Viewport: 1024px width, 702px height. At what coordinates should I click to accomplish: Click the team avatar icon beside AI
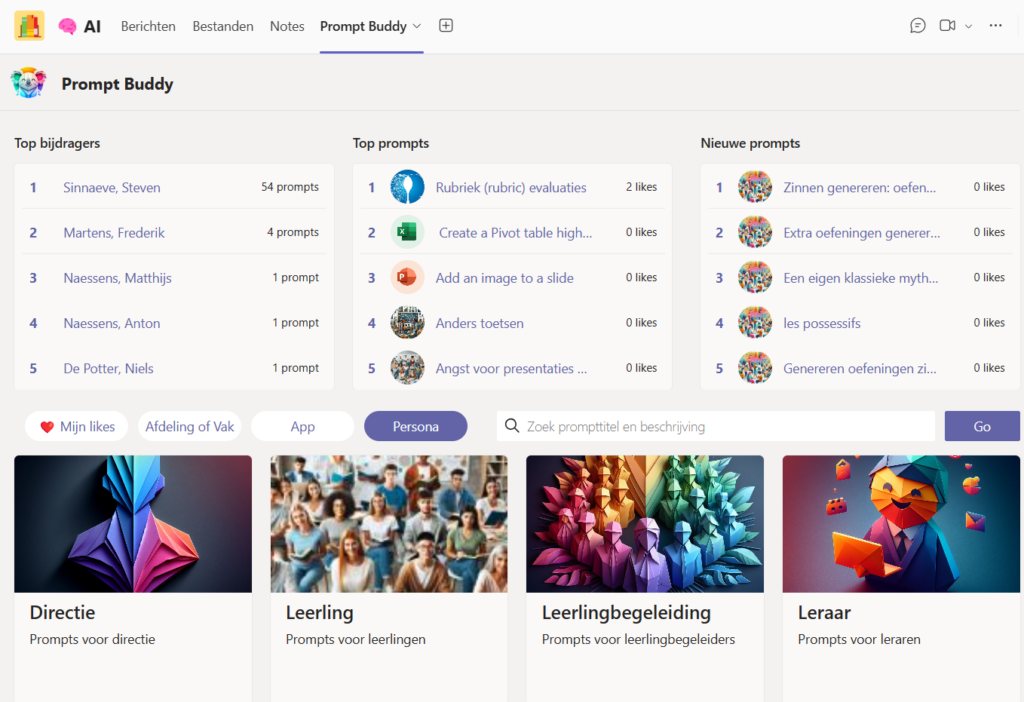(29, 26)
